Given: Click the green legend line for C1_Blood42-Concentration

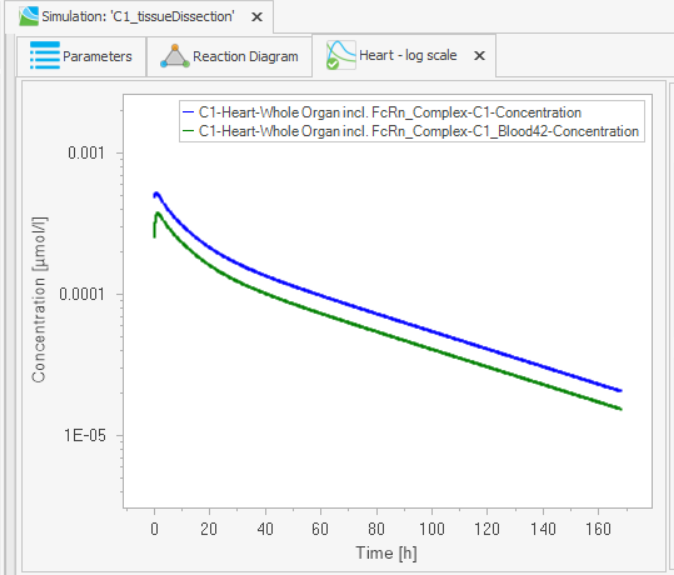Looking at the screenshot, I should [x=188, y=131].
